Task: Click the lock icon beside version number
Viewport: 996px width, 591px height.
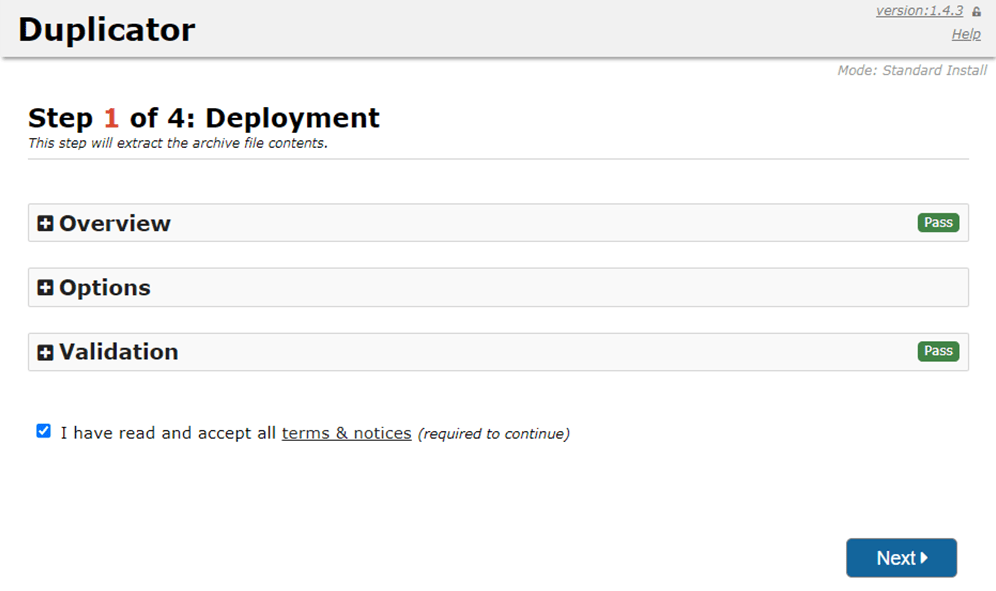Action: click(976, 11)
